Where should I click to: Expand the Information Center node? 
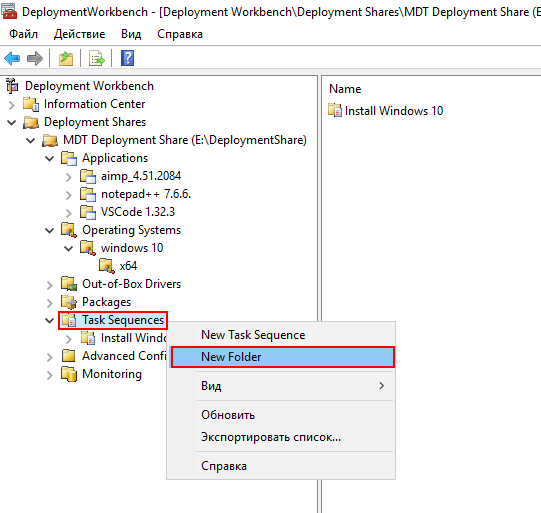[12, 105]
